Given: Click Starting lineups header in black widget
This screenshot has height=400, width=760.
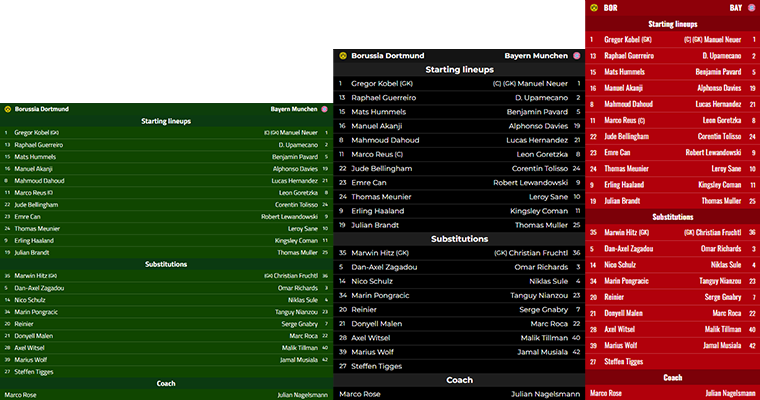Looking at the screenshot, I should pyautogui.click(x=459, y=69).
